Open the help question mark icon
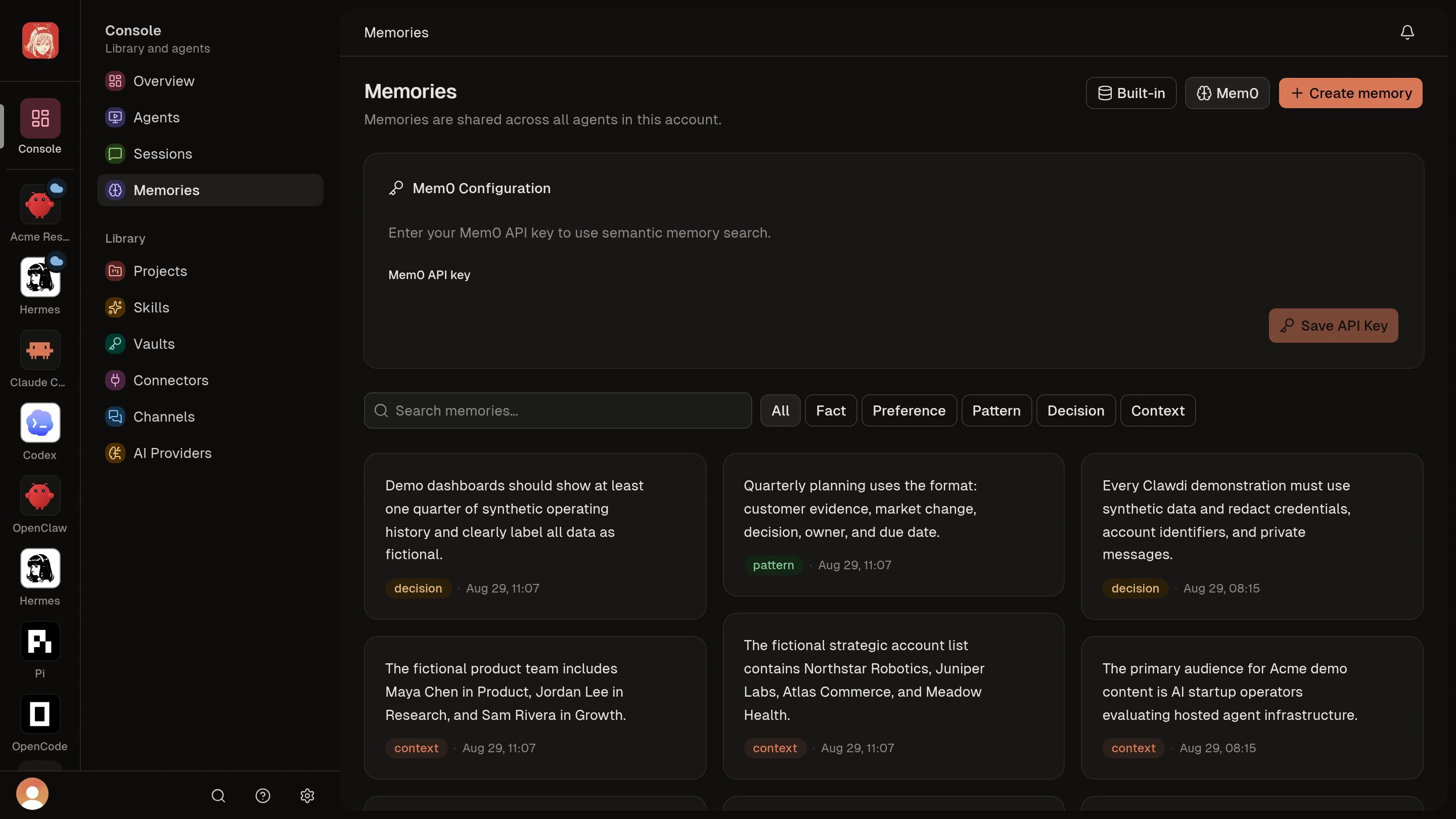This screenshot has width=1456, height=819. (263, 796)
